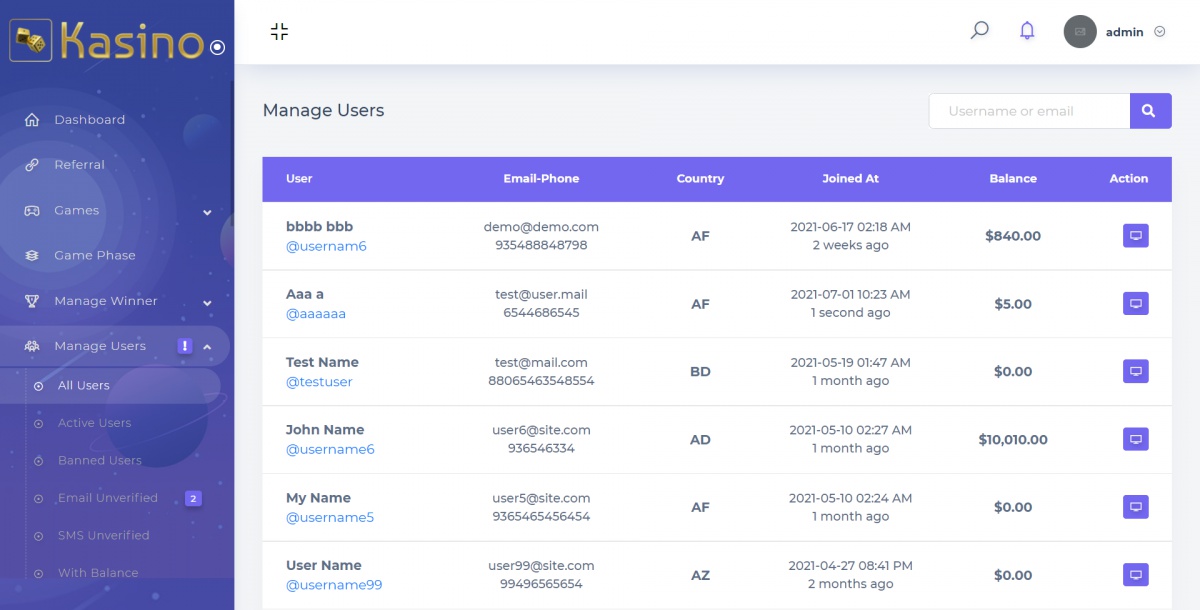Toggle the sidebar pin circle beside Kasino logo

click(x=218, y=47)
